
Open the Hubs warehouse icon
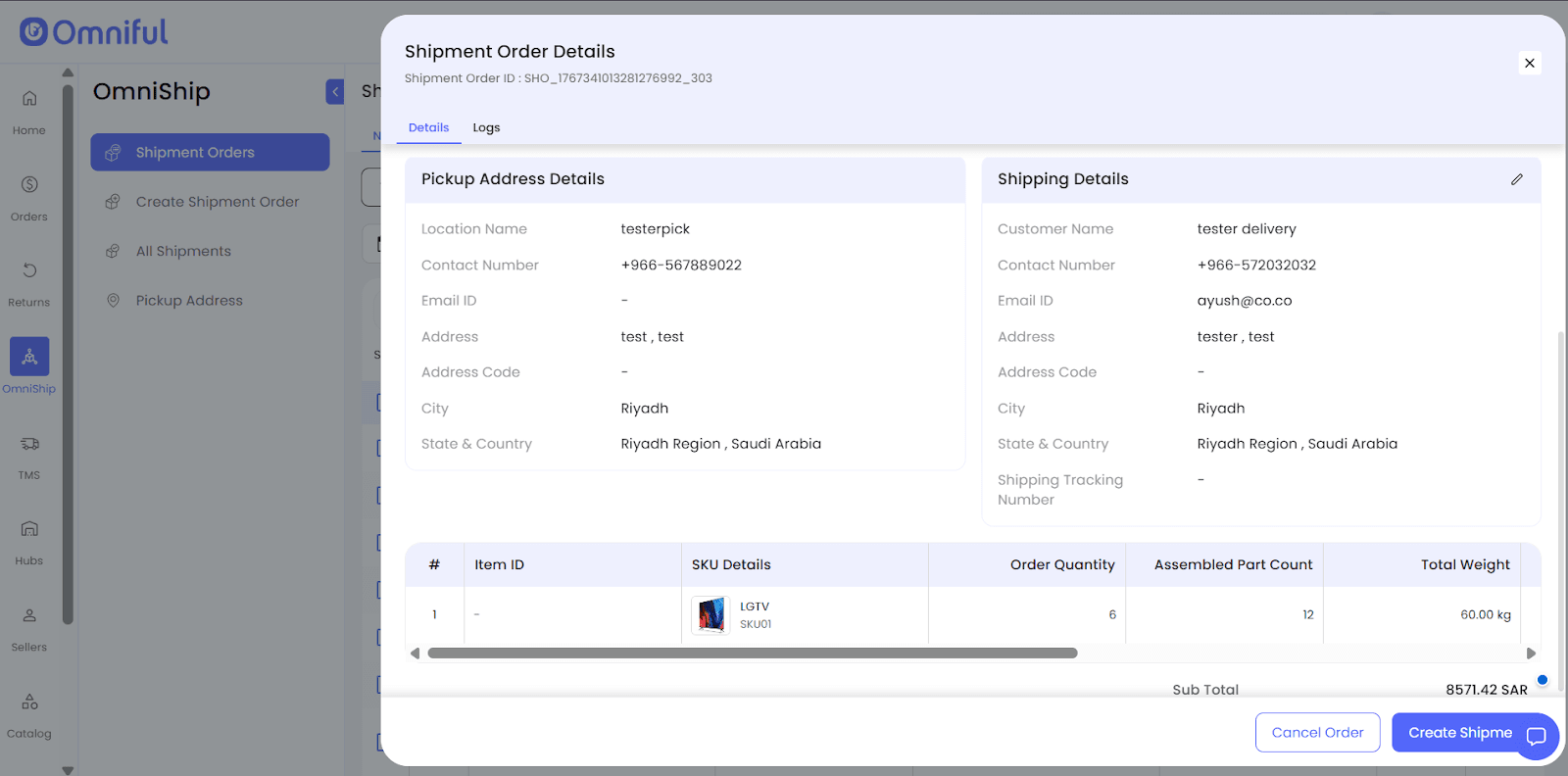click(29, 529)
